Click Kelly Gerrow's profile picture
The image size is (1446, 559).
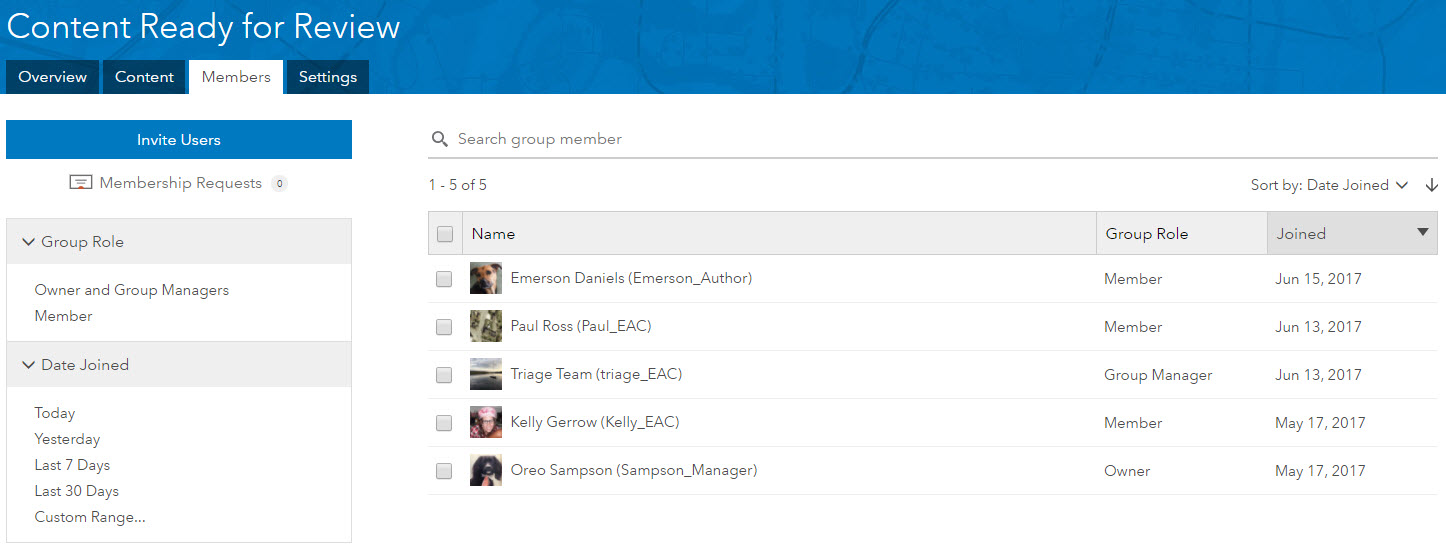486,423
